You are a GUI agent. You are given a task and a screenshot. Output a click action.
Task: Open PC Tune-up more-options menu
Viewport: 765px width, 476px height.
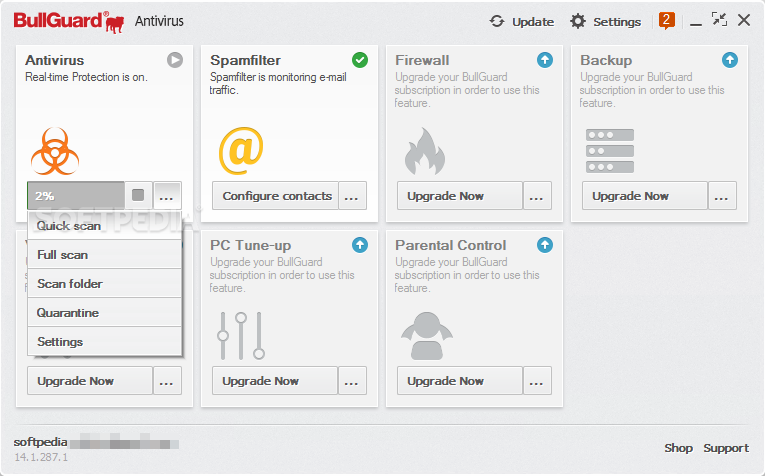(352, 380)
